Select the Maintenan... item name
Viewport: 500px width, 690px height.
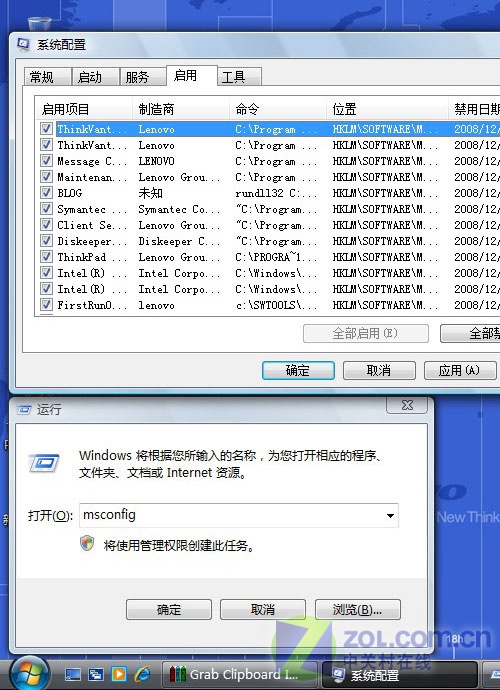92,177
